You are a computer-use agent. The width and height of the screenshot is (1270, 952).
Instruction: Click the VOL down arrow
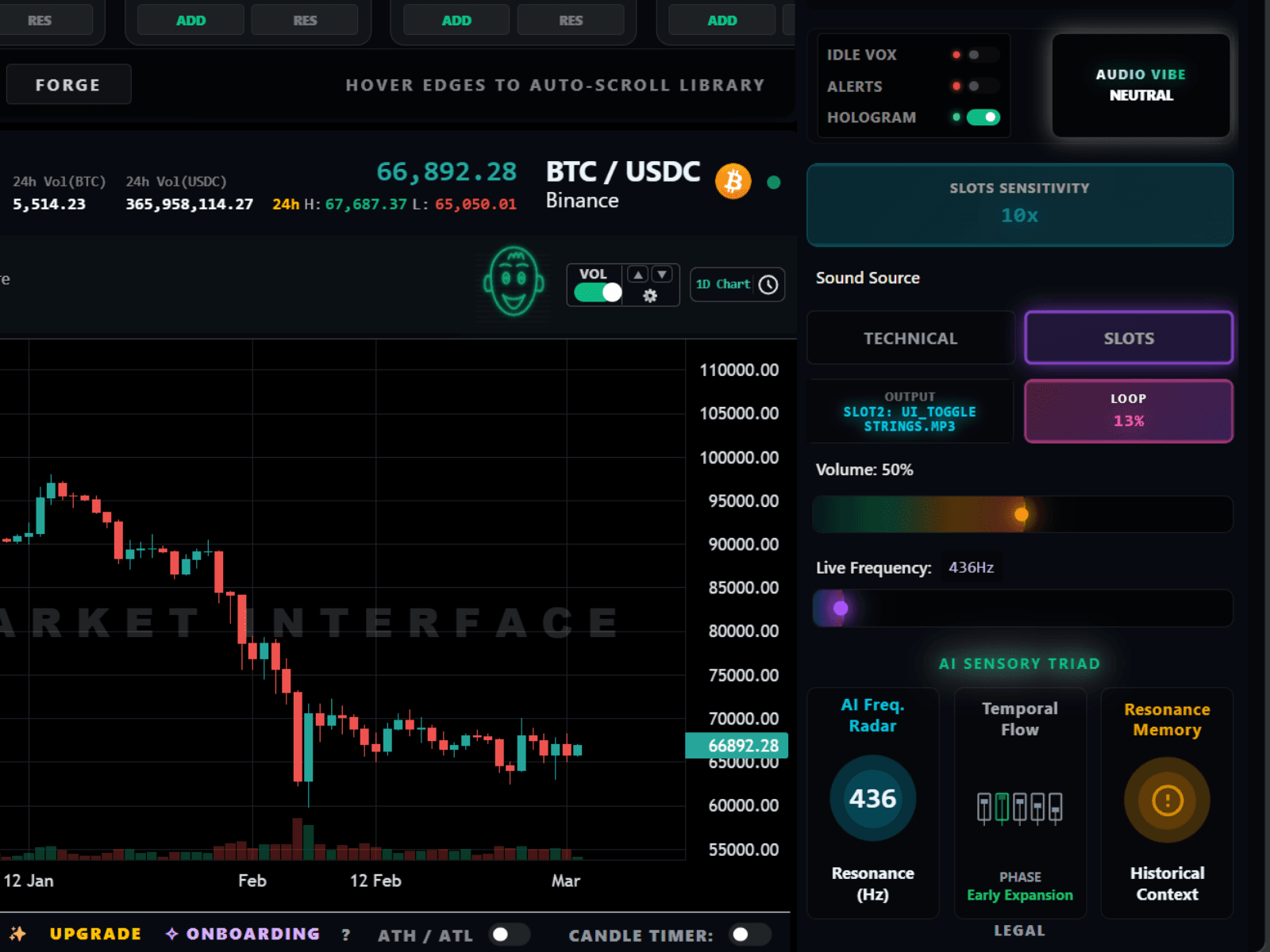[x=662, y=274]
